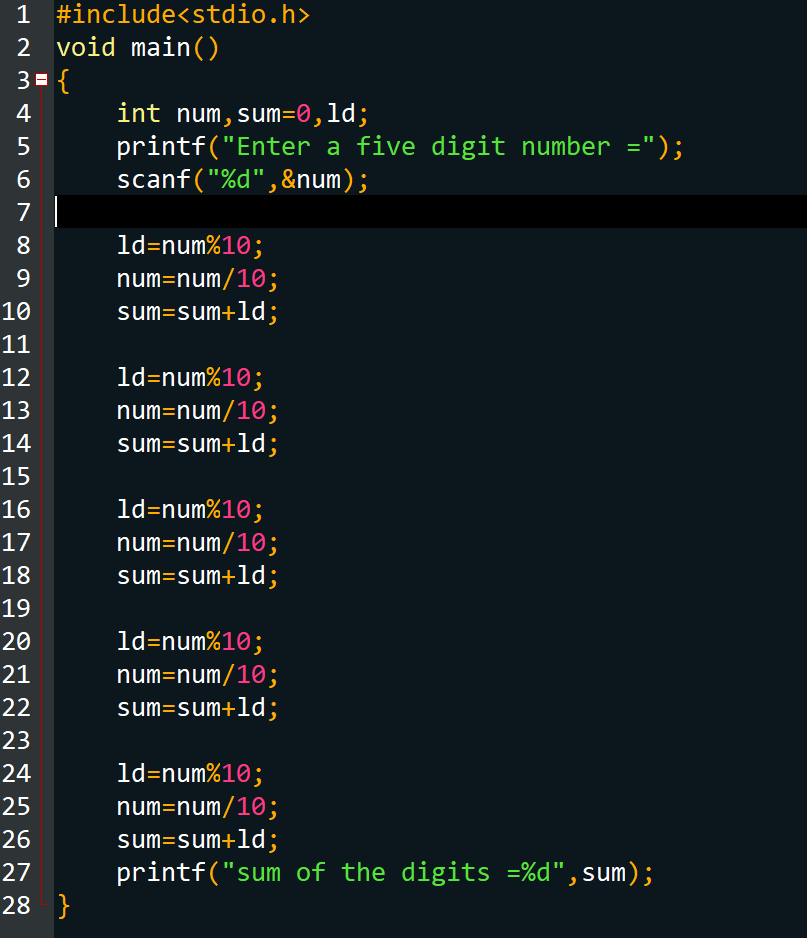
Task: Place cursor inside the #include directive
Action: pyautogui.click(x=180, y=14)
